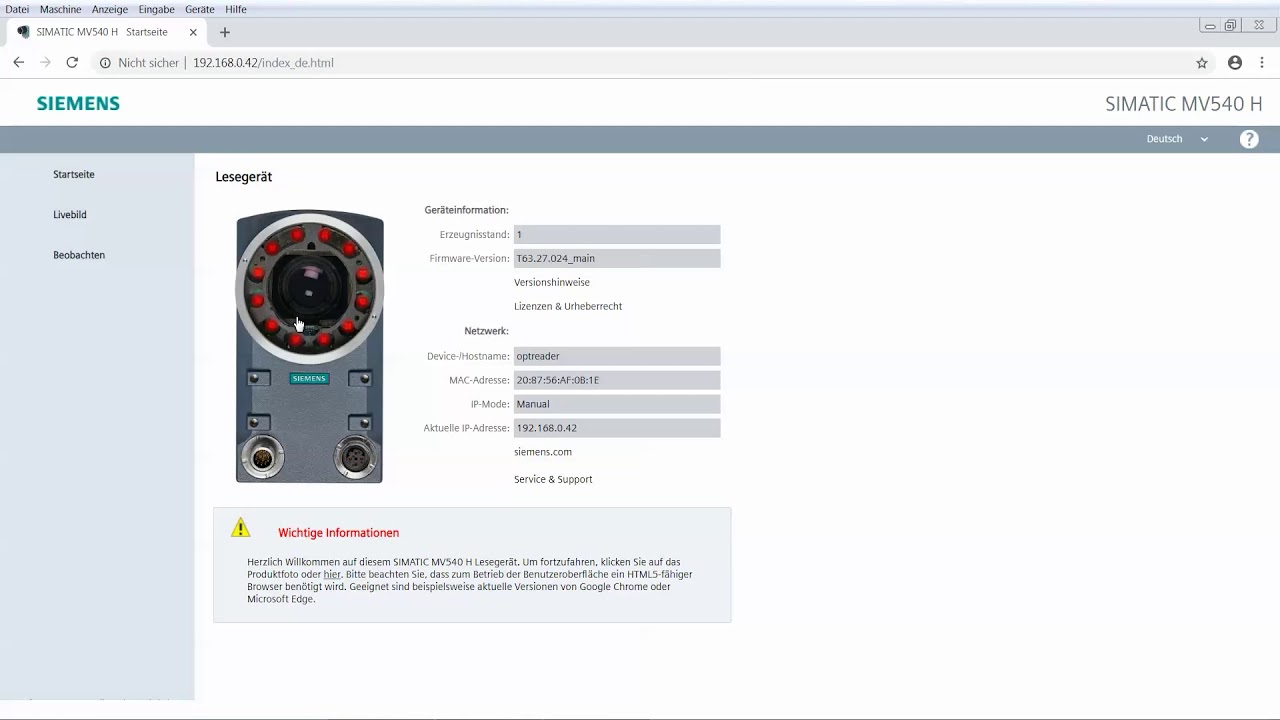The width and height of the screenshot is (1280, 720).
Task: Click the Aktuelle IP-Adresse field
Action: coord(617,428)
